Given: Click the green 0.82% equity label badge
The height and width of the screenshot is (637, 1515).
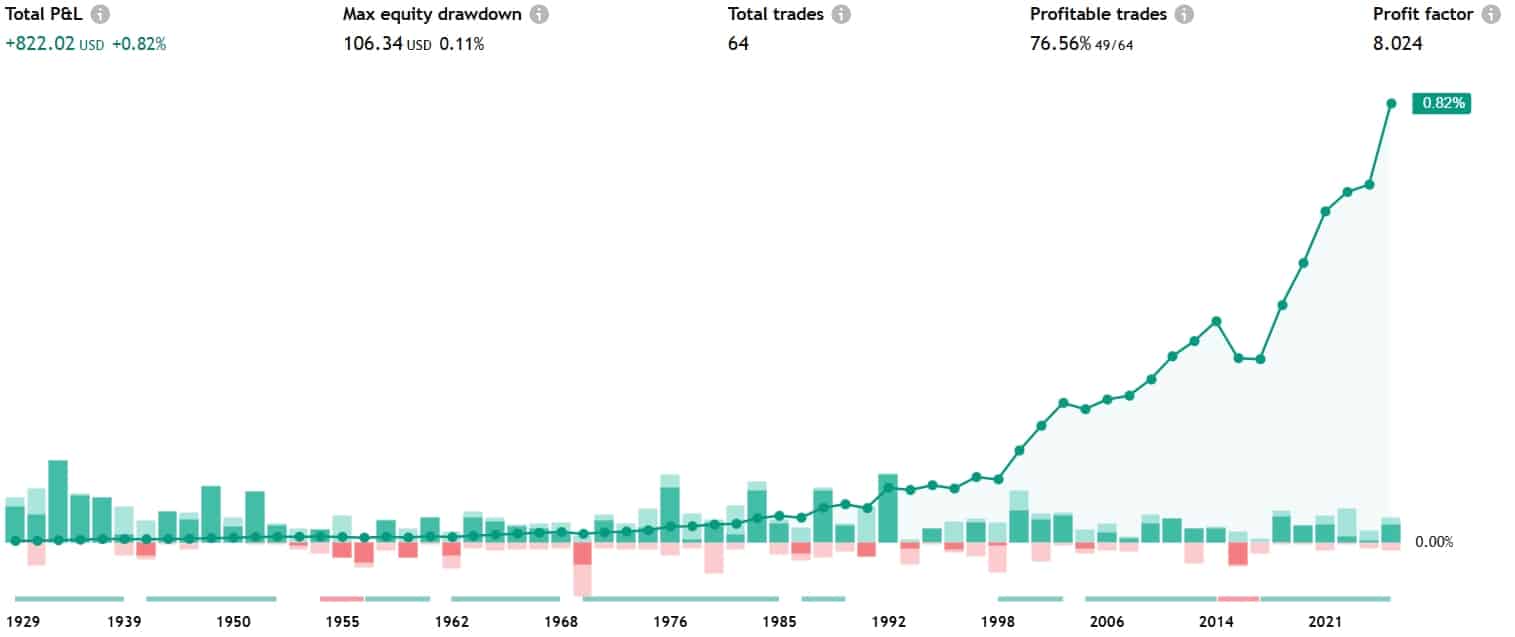Looking at the screenshot, I should [1441, 103].
